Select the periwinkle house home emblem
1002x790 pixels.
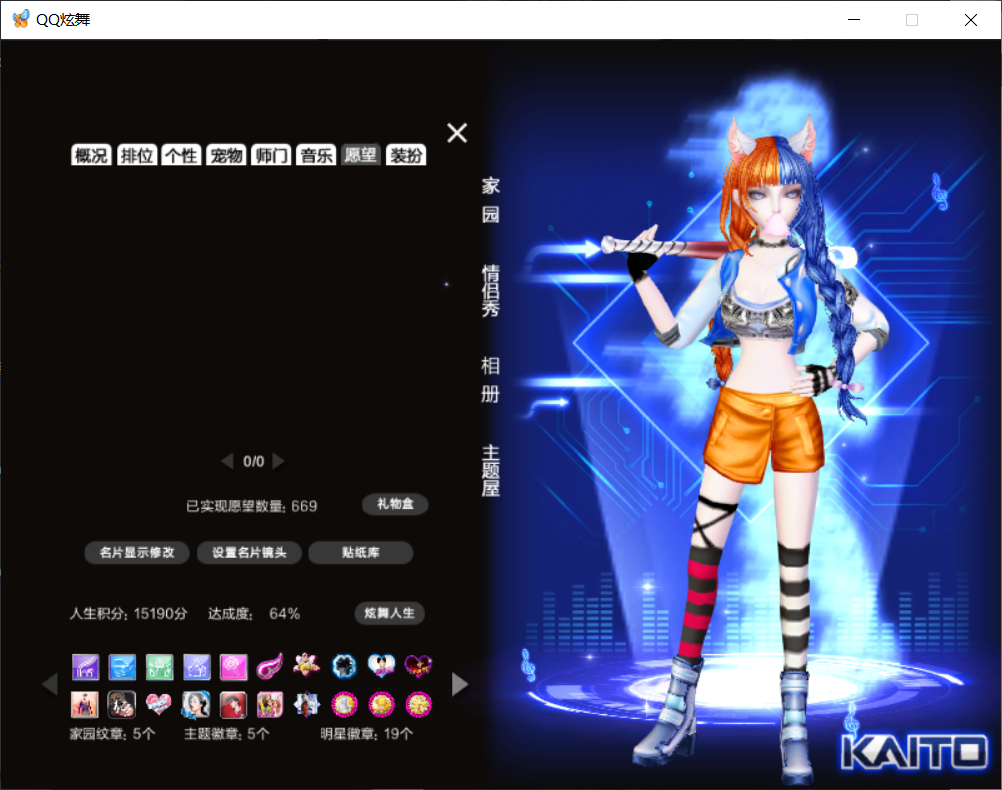tap(196, 667)
